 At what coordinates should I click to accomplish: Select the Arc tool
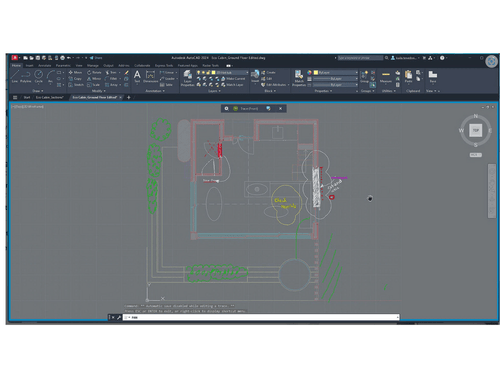(50, 76)
